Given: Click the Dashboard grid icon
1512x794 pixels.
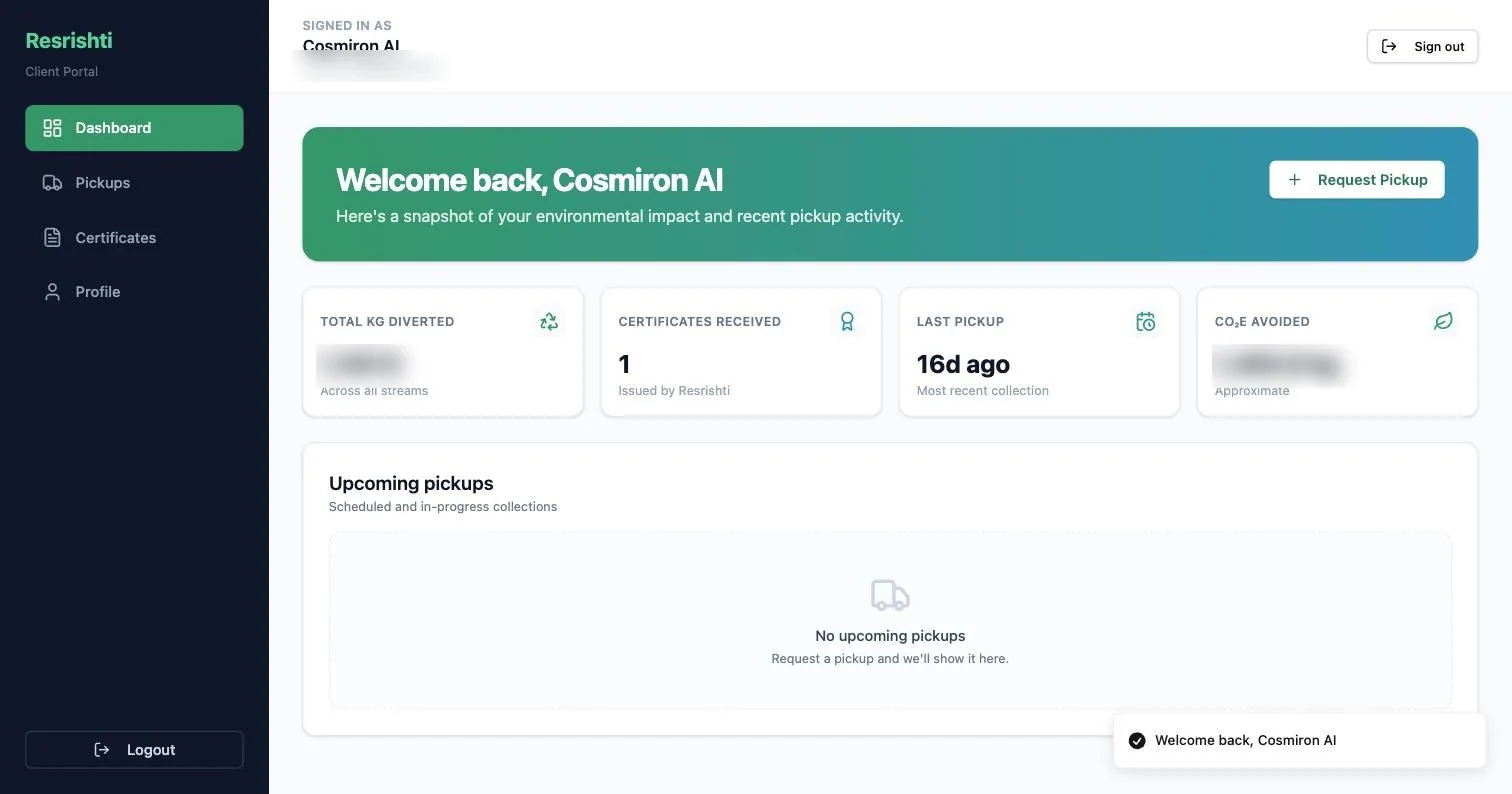Looking at the screenshot, I should point(52,128).
